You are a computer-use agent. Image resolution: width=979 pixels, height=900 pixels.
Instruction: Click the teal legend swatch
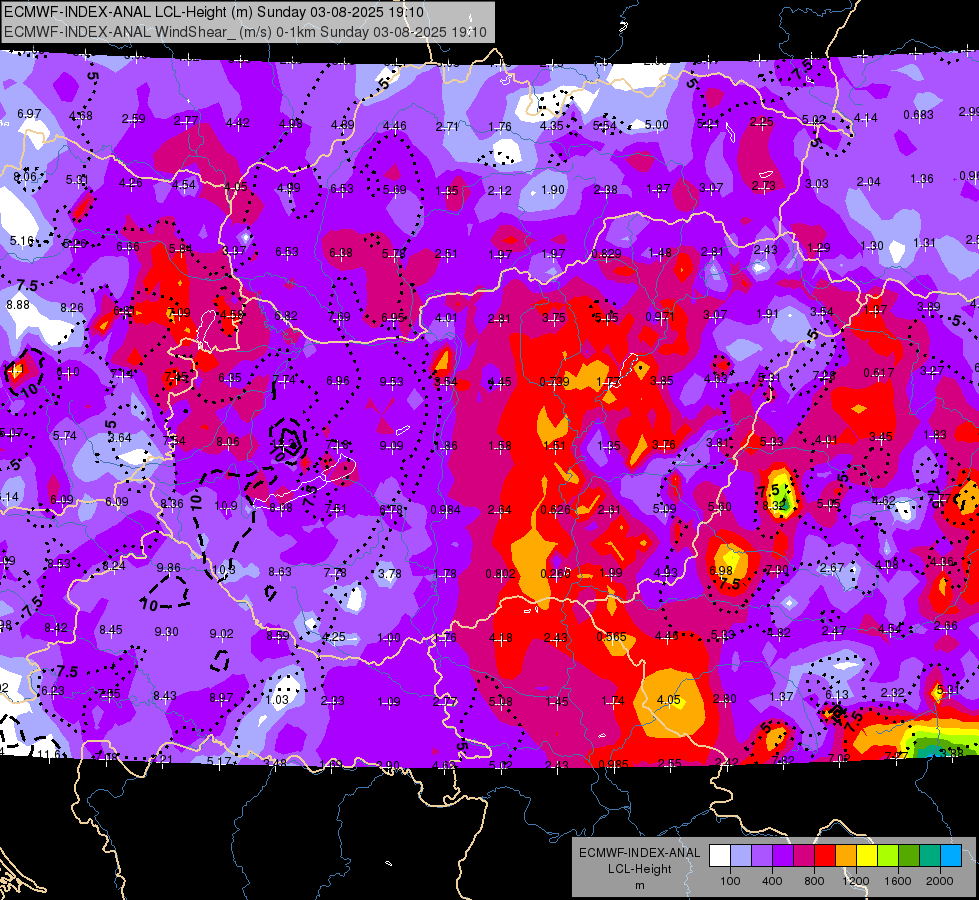tap(930, 856)
